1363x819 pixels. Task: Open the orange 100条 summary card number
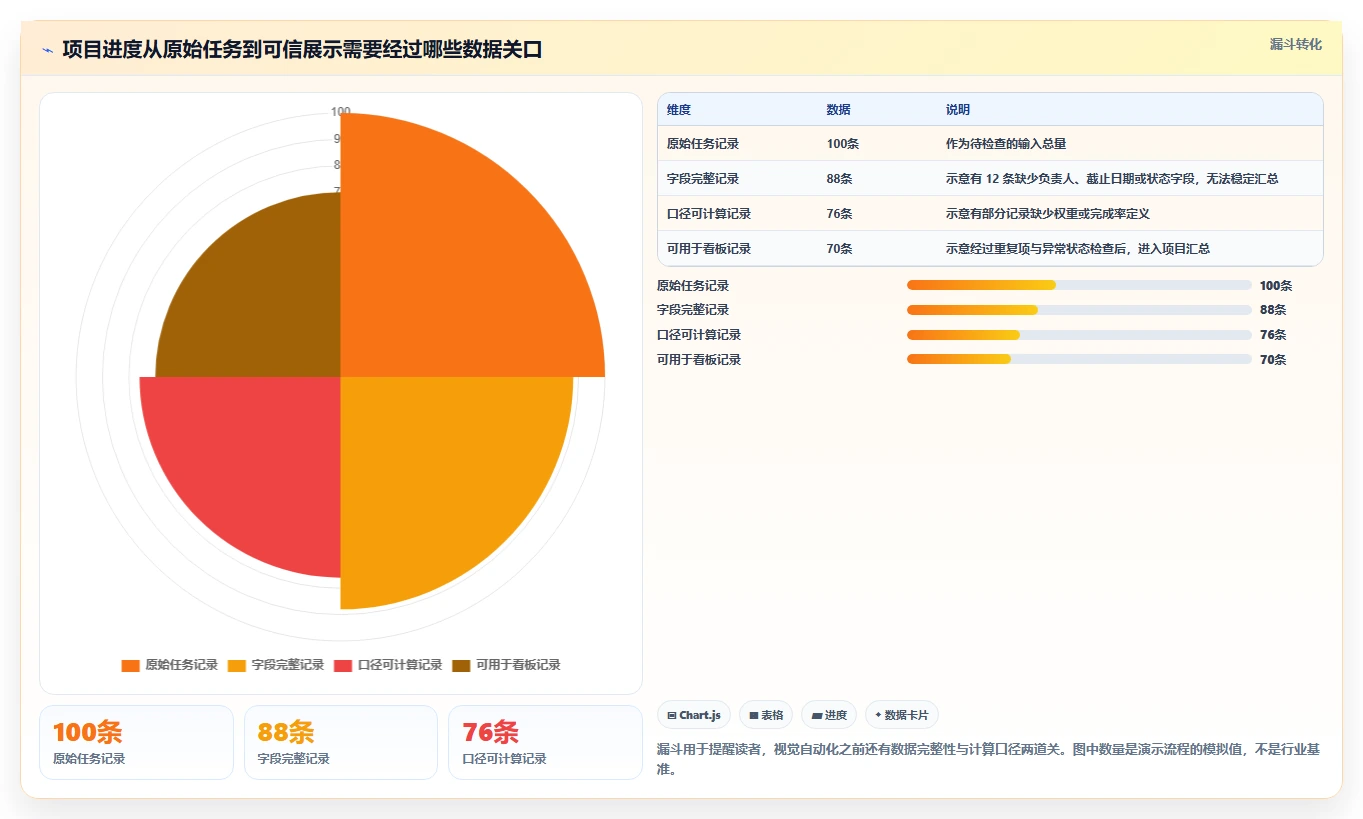(x=88, y=732)
